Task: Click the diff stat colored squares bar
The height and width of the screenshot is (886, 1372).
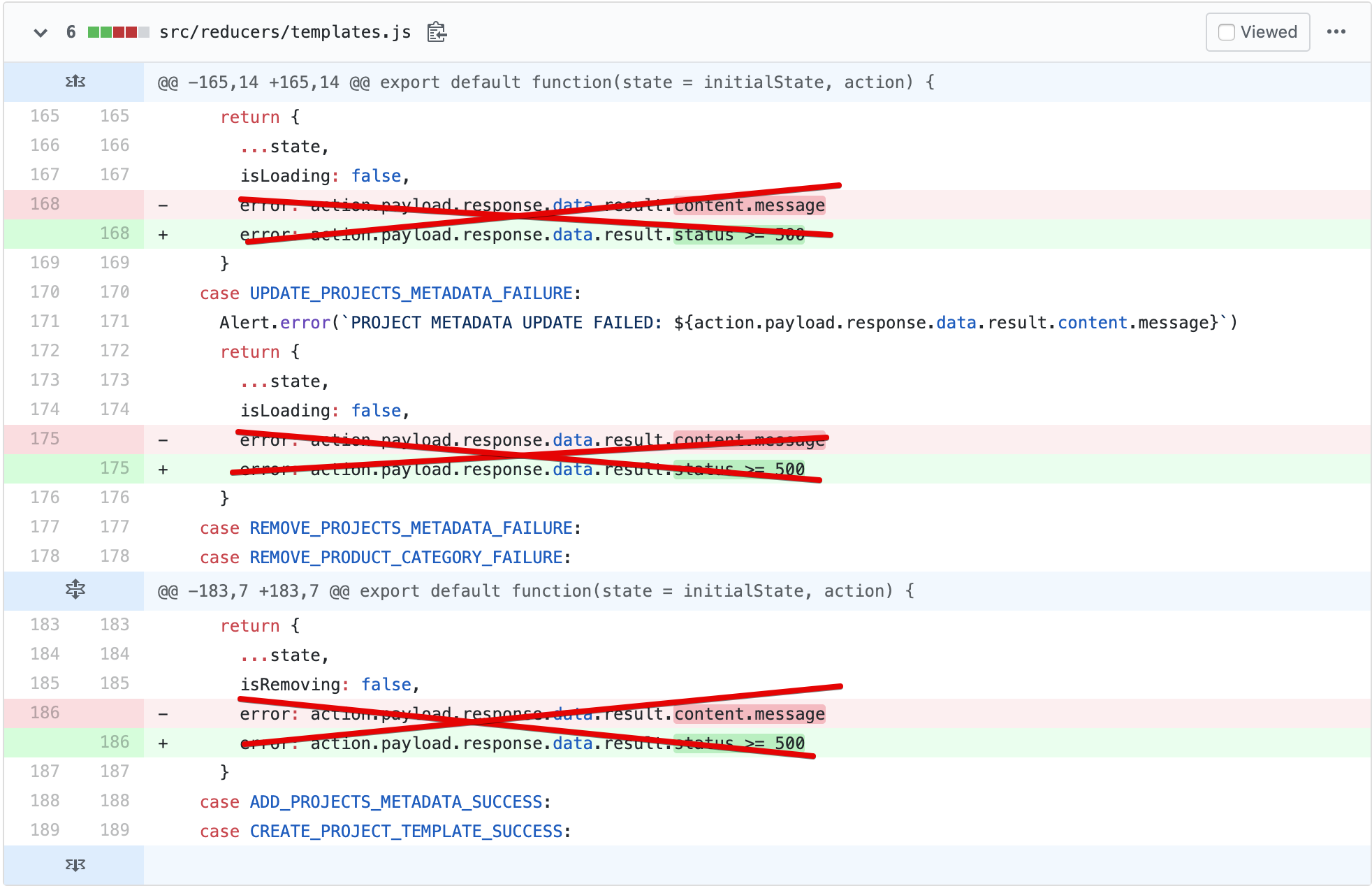Action: pos(118,32)
